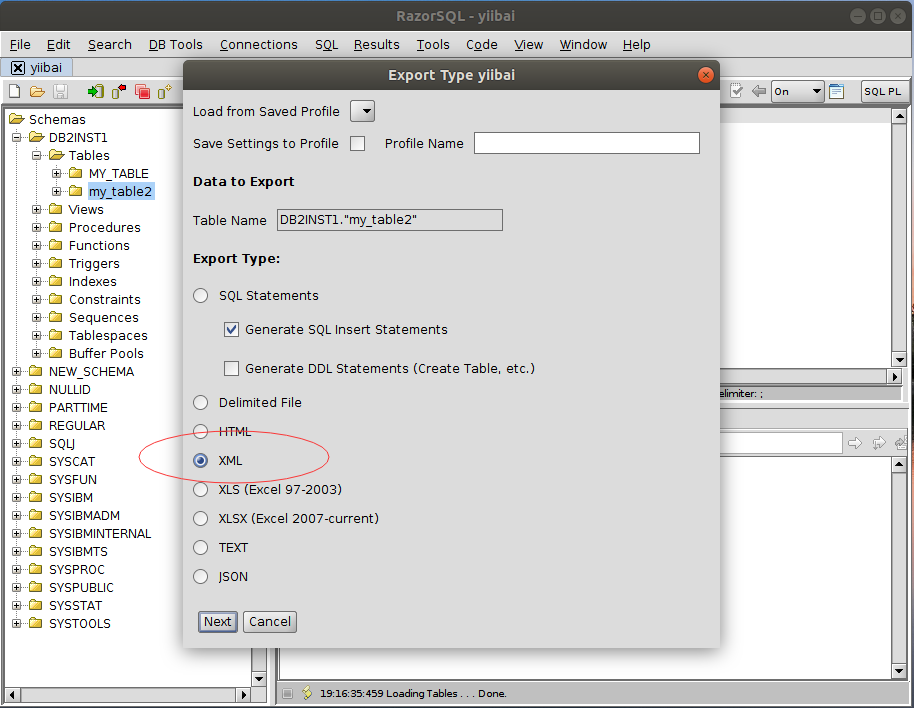Choose the Delimited File radio button

(x=201, y=403)
